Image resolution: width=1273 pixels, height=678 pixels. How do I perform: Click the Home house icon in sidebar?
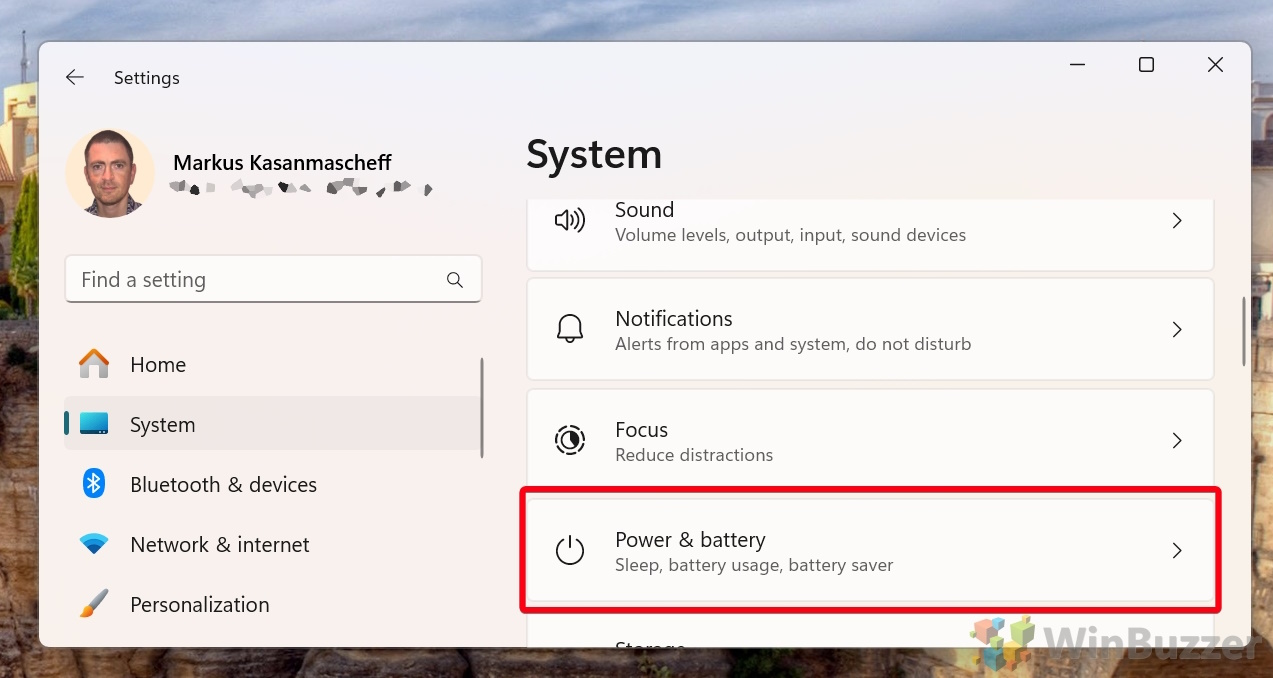pos(94,364)
